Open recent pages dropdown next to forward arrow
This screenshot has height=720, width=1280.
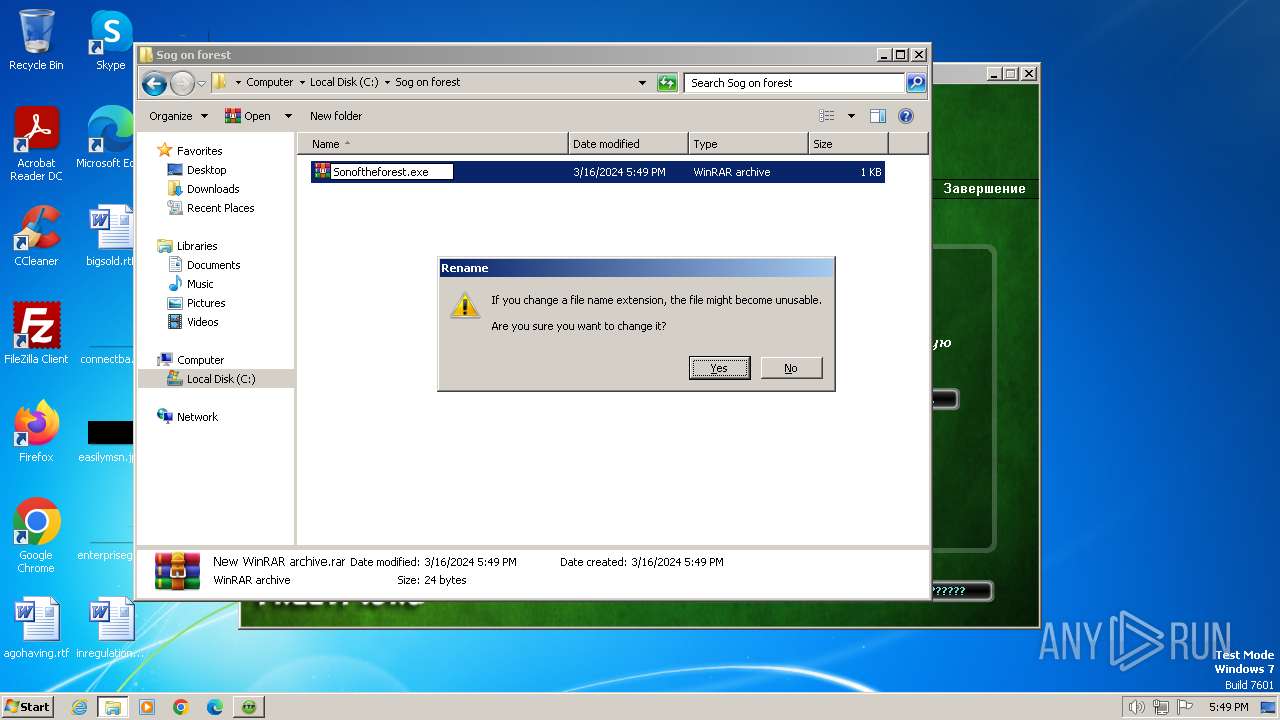pyautogui.click(x=201, y=83)
